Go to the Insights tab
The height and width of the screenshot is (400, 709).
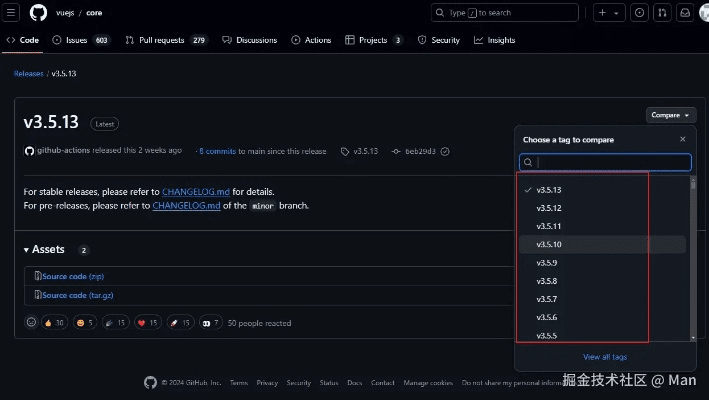click(495, 40)
